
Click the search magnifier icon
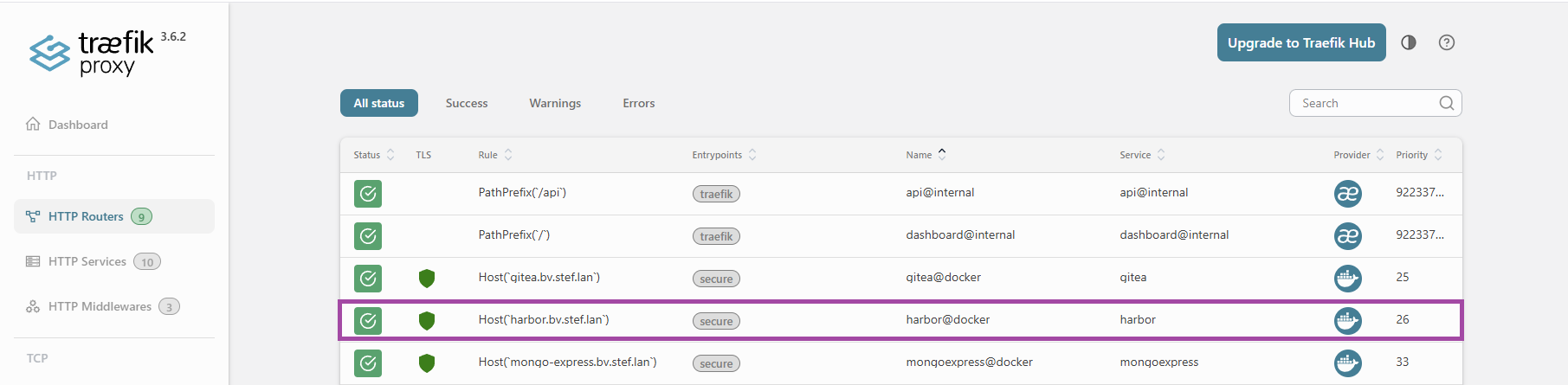1446,103
